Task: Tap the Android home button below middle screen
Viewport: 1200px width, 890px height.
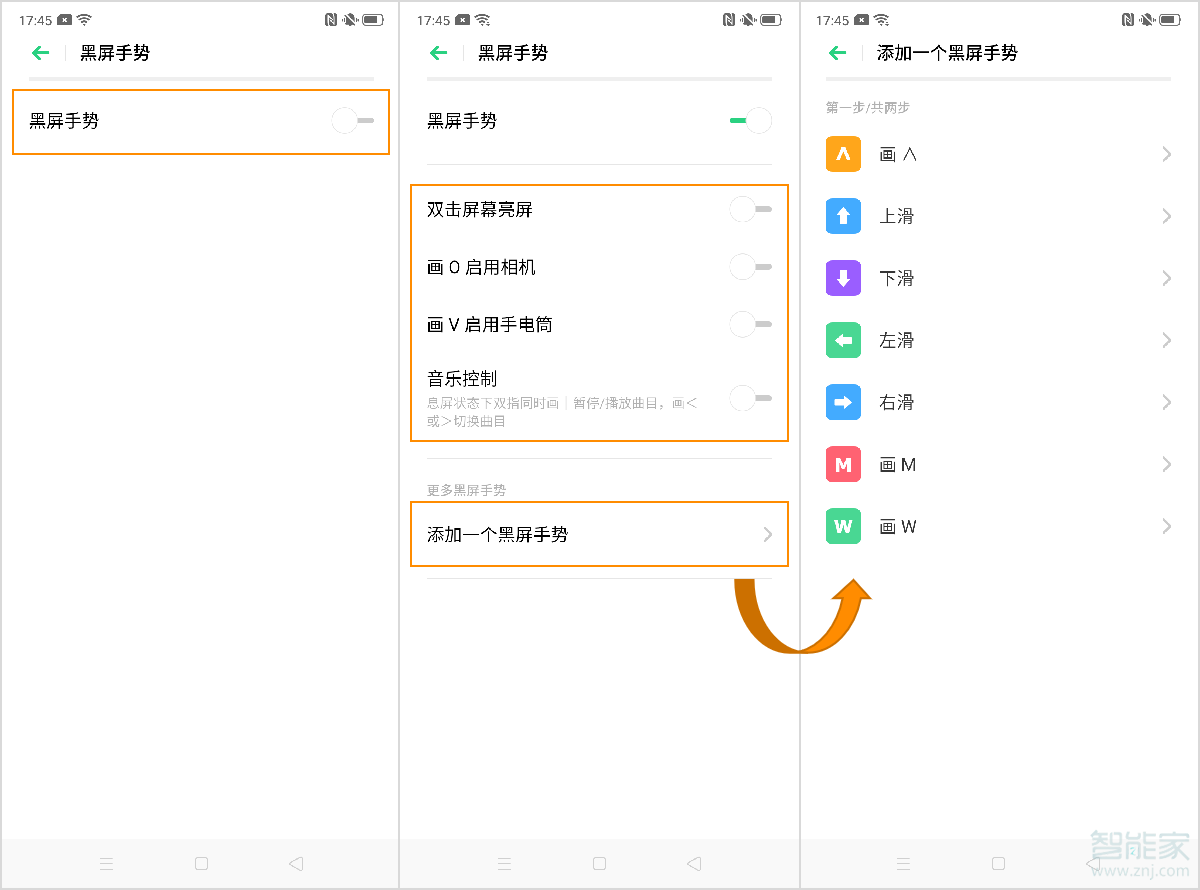Action: pyautogui.click(x=599, y=863)
